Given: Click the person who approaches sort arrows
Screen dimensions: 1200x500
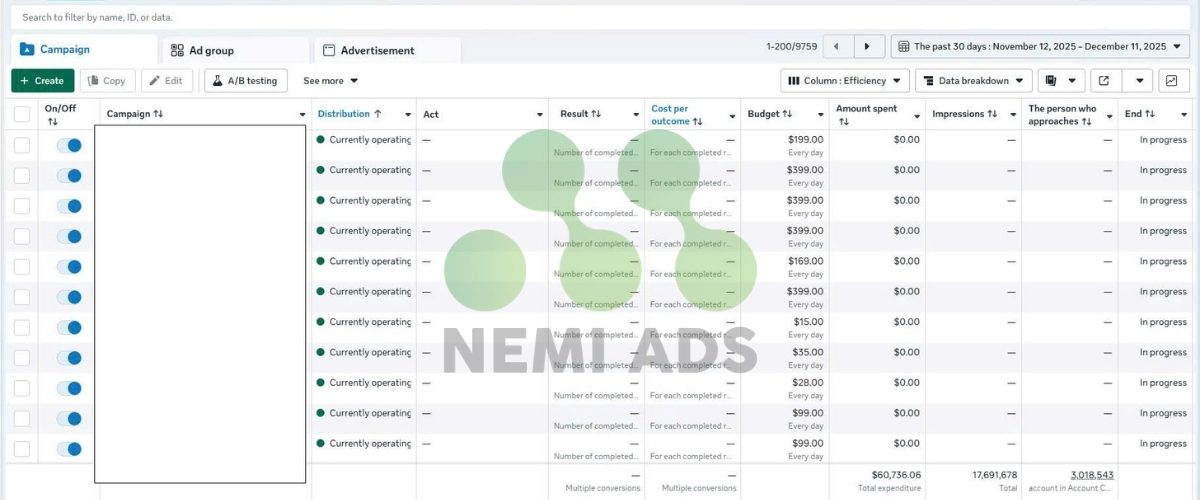Looking at the screenshot, I should click(1087, 121).
